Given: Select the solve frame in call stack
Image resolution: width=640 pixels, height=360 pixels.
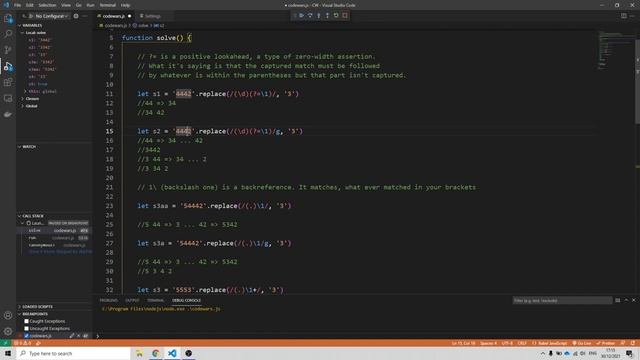Looking at the screenshot, I should (54, 231).
